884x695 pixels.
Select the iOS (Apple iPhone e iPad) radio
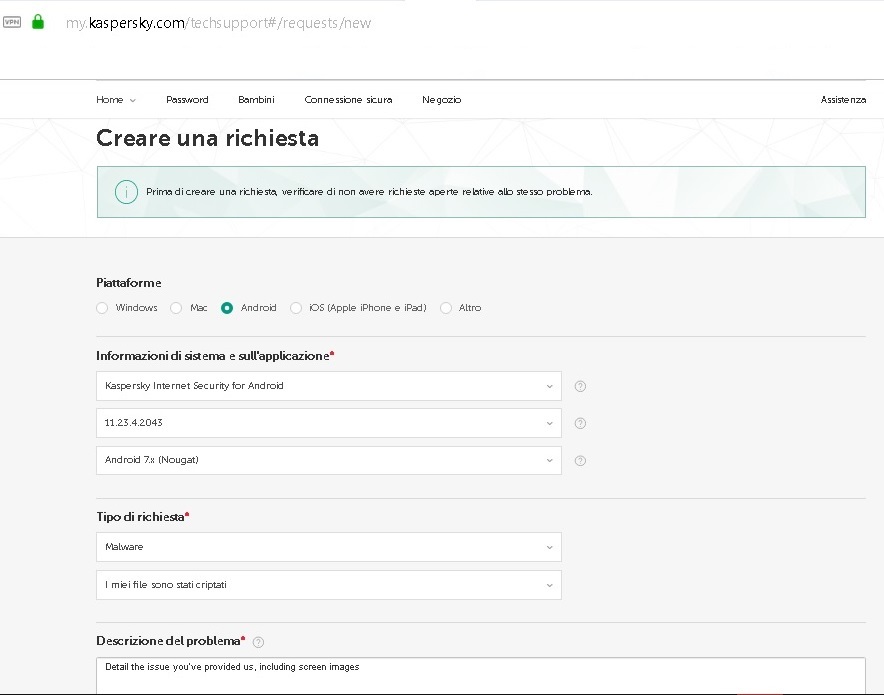click(x=296, y=308)
